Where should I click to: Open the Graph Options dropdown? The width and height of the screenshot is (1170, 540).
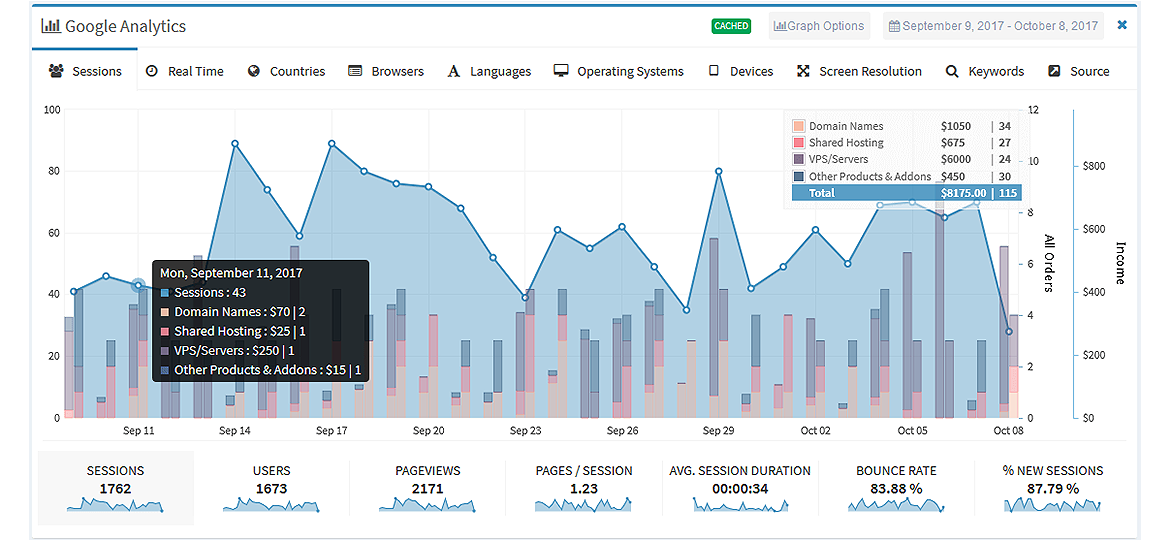(819, 25)
